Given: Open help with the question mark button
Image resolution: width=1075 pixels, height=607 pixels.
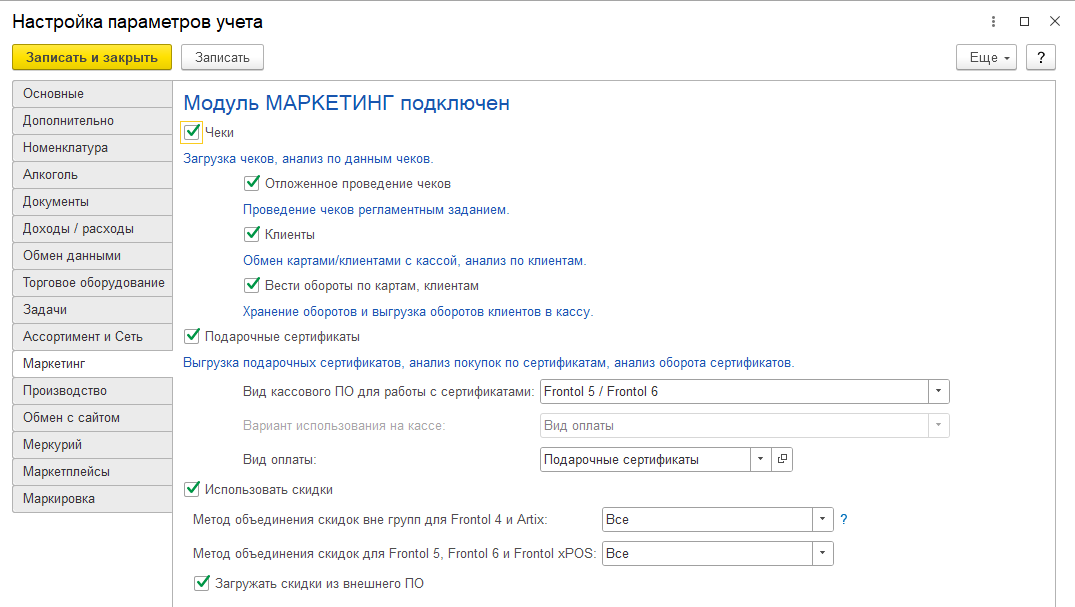Looking at the screenshot, I should tap(1041, 58).
